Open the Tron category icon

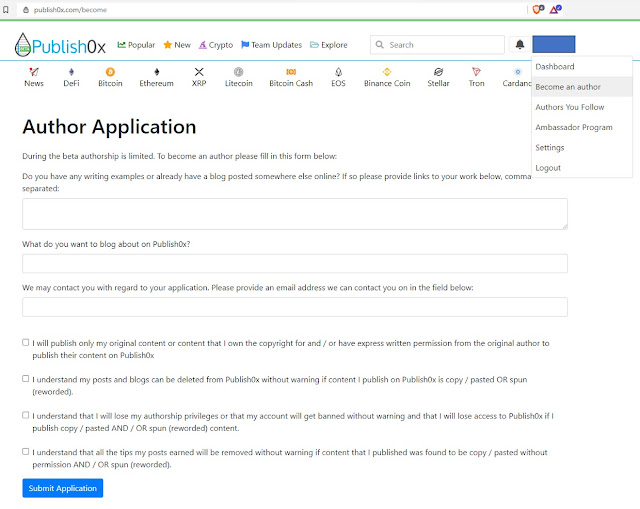coord(476,72)
